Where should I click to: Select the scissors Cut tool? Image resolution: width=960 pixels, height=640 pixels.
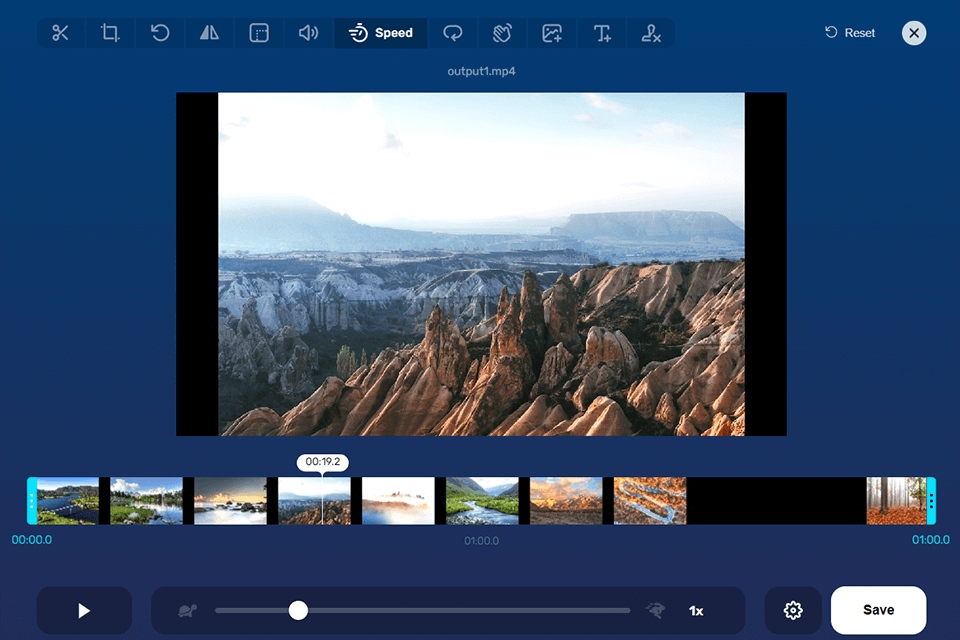pyautogui.click(x=61, y=33)
